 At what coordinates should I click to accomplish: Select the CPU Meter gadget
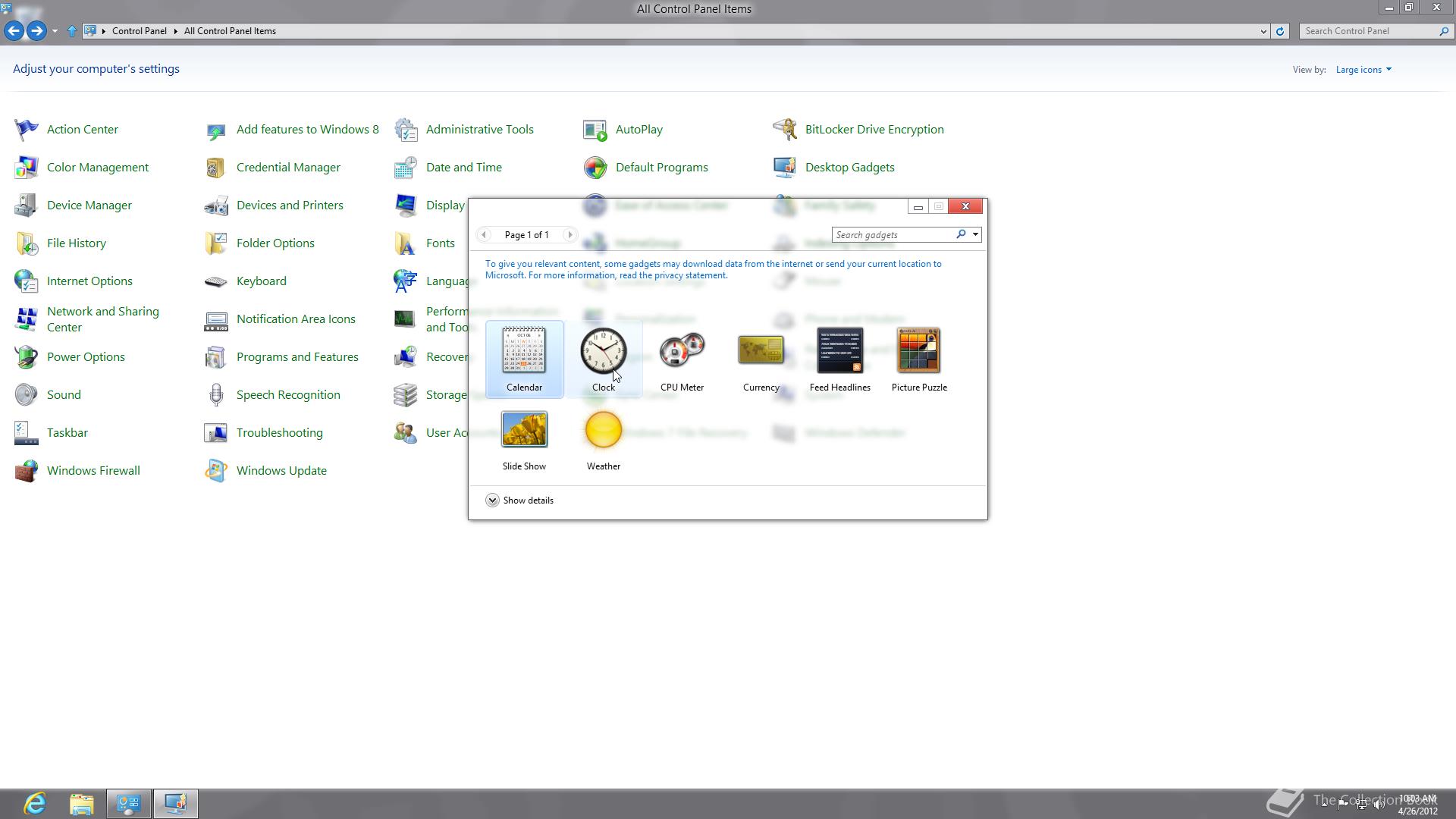682,359
